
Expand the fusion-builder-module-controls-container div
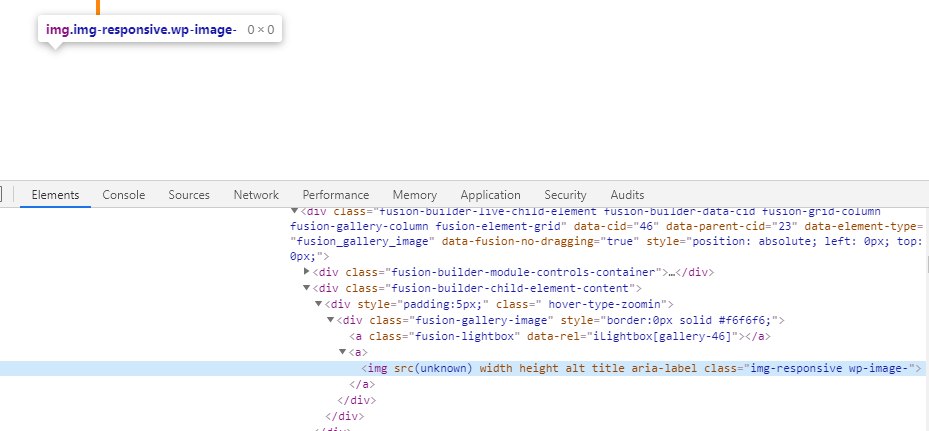click(306, 272)
